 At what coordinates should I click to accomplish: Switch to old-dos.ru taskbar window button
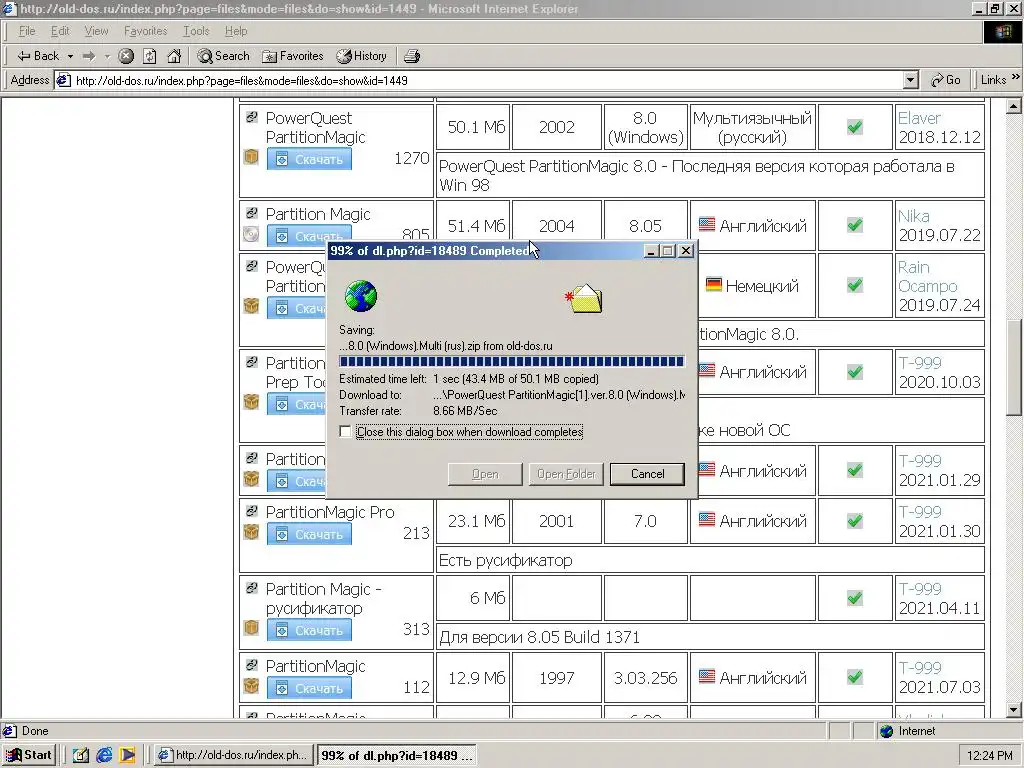coord(233,755)
